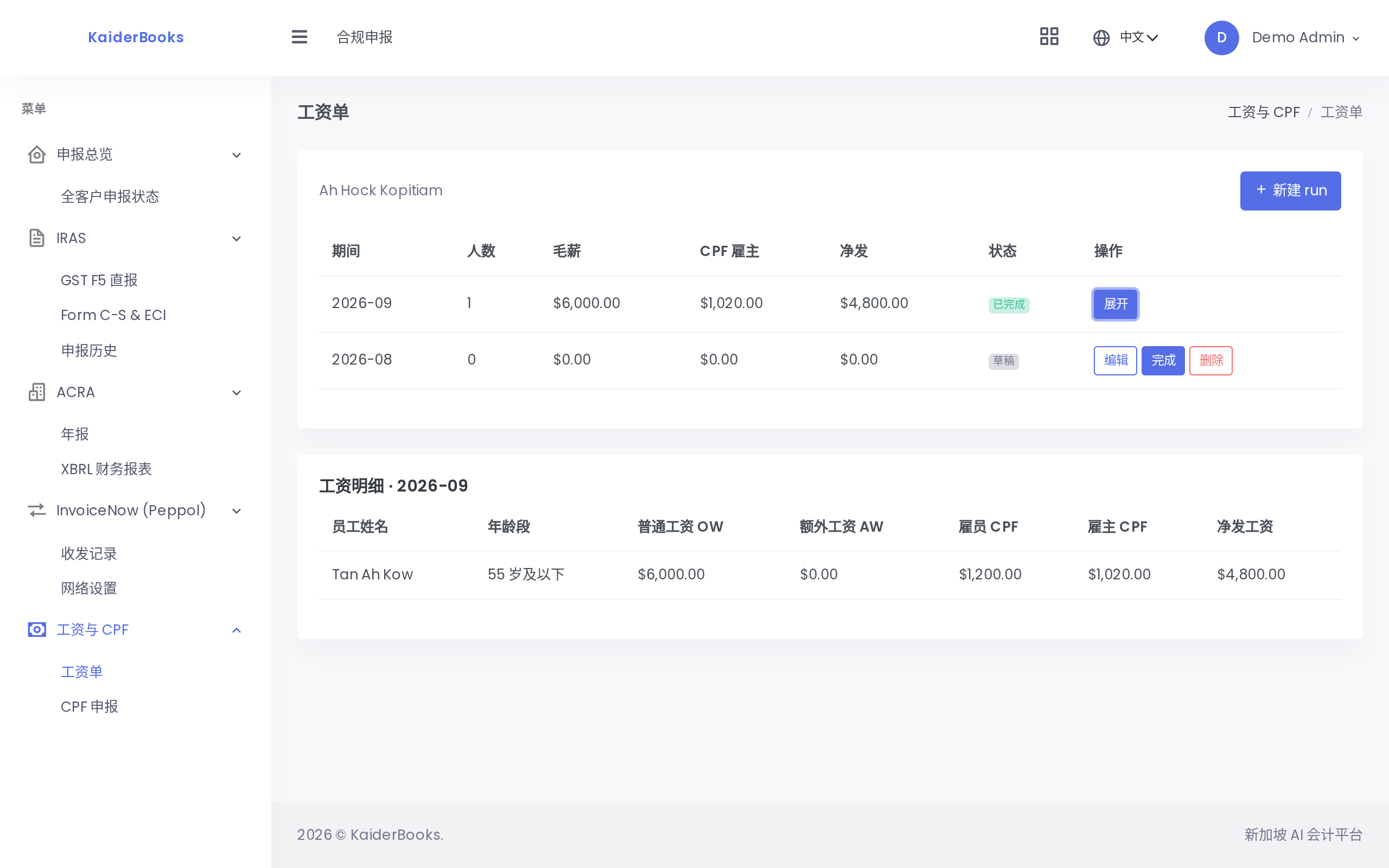Click 工资与 CPF in the breadcrumb

1264,112
